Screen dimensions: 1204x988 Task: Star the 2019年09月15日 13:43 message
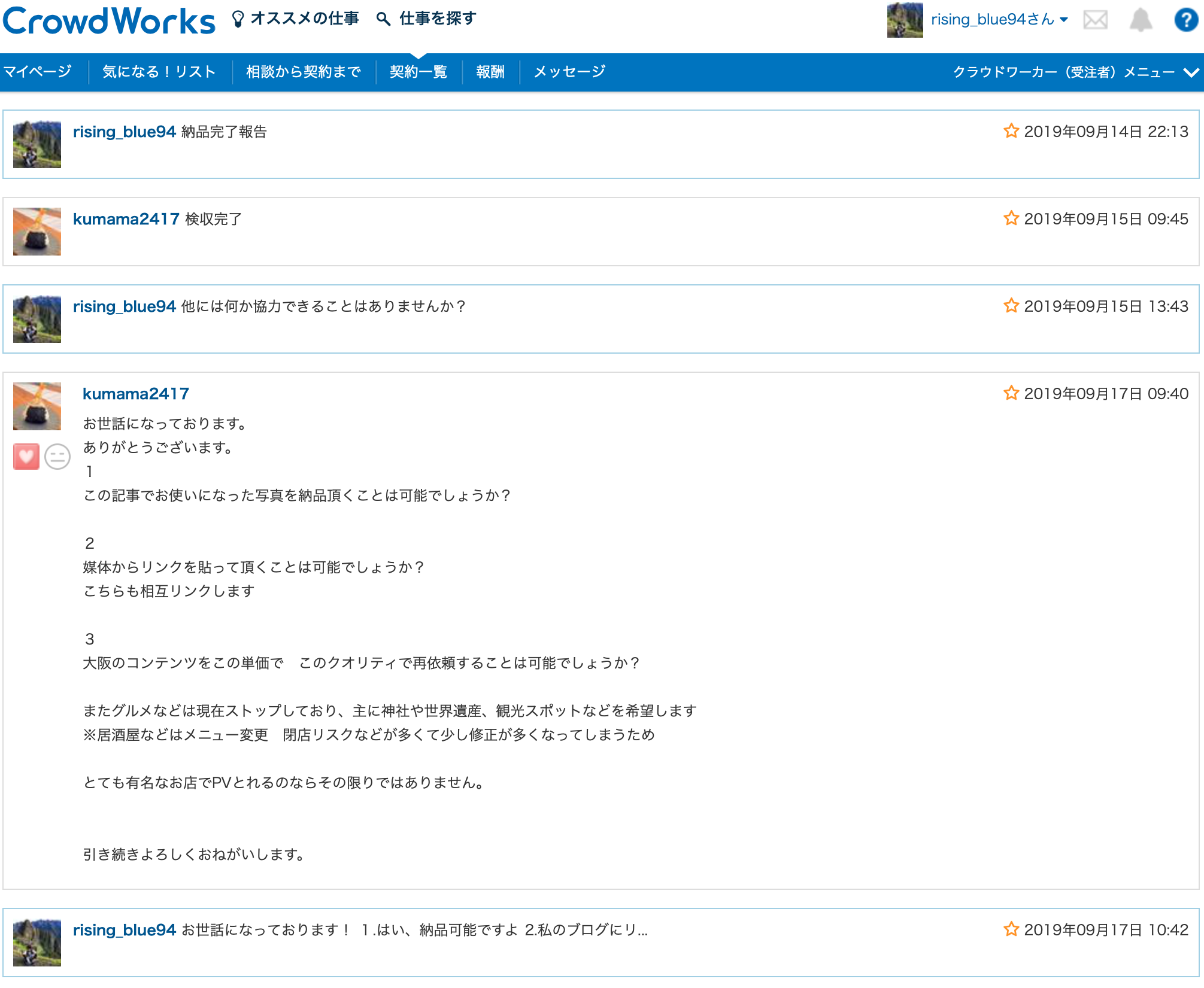point(1011,305)
